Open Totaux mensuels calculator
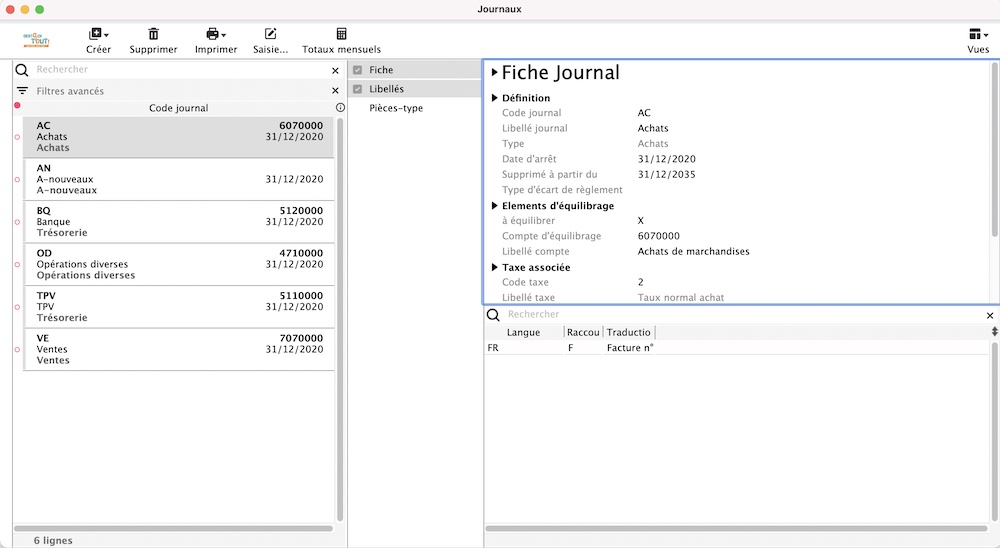1000x548 pixels. click(341, 34)
